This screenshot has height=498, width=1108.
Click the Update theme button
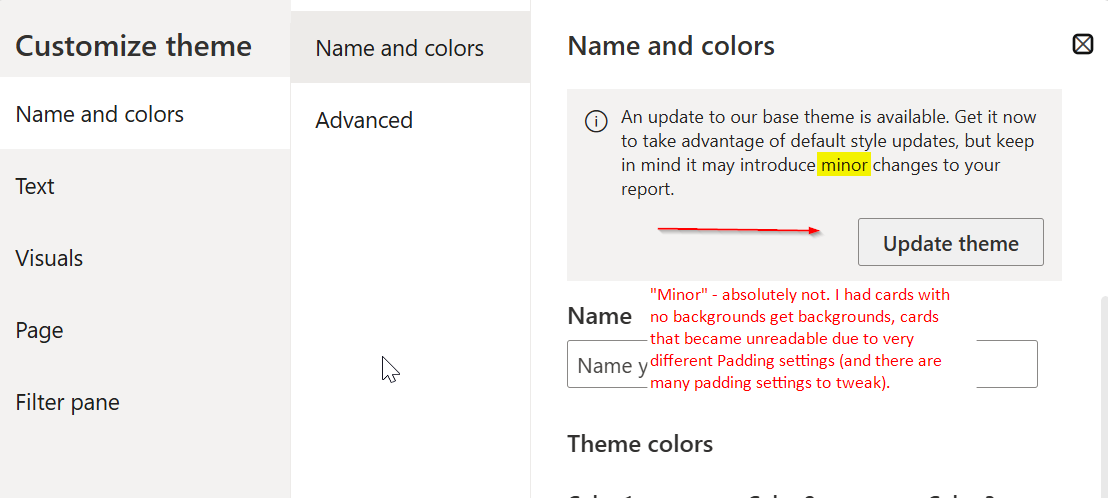click(x=950, y=242)
